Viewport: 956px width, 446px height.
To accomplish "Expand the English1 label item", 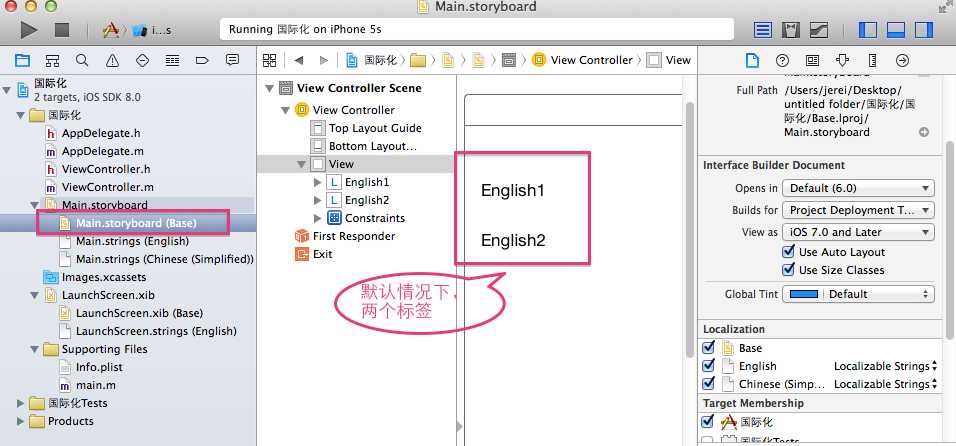I will (317, 182).
